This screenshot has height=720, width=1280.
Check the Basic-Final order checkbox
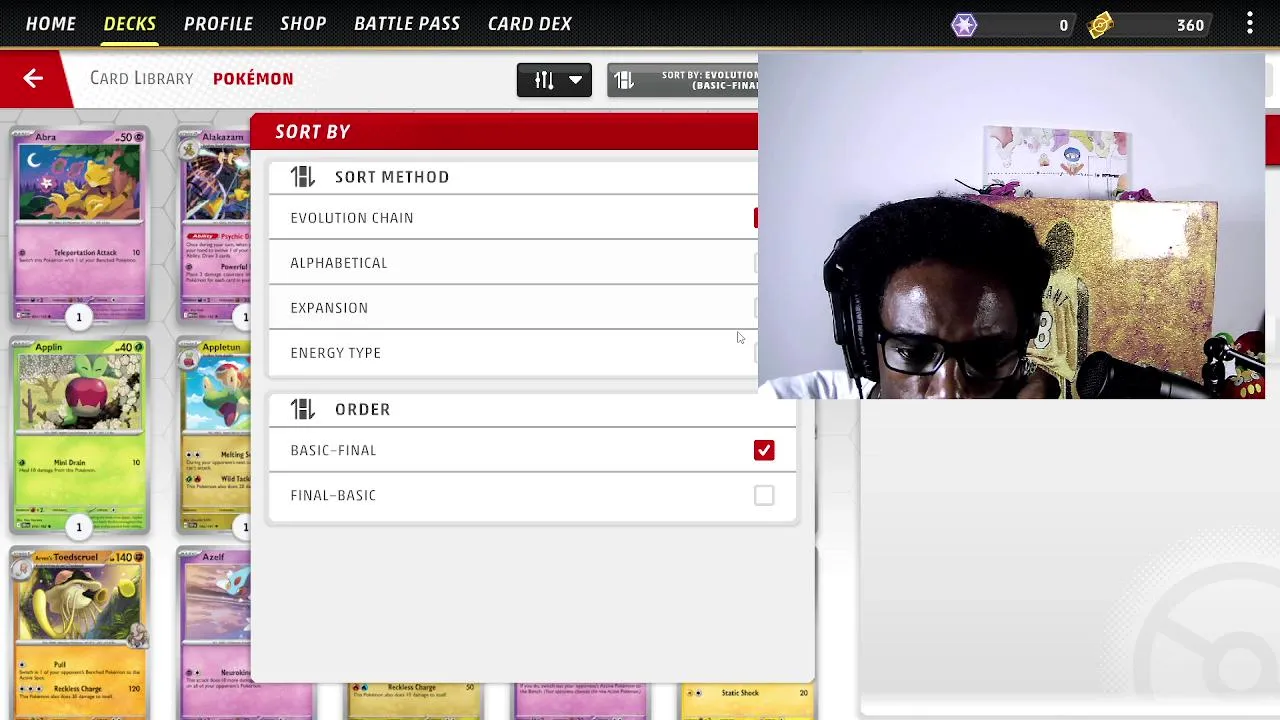(x=764, y=450)
